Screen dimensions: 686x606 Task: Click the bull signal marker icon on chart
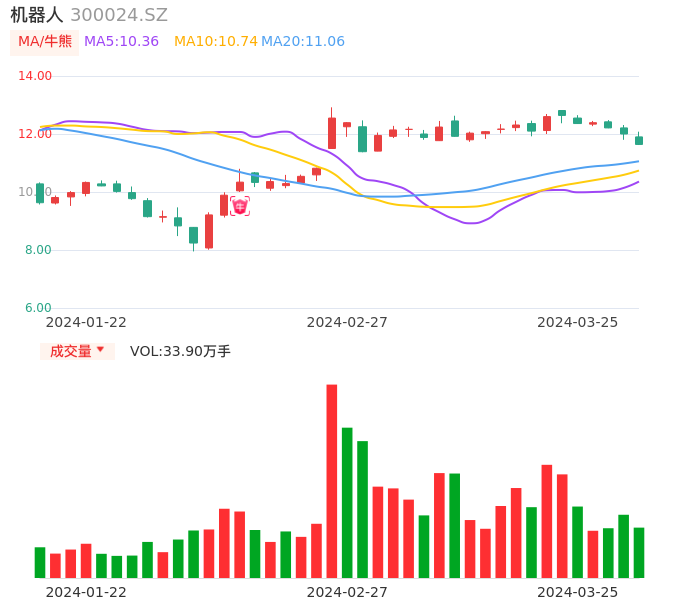[240, 206]
